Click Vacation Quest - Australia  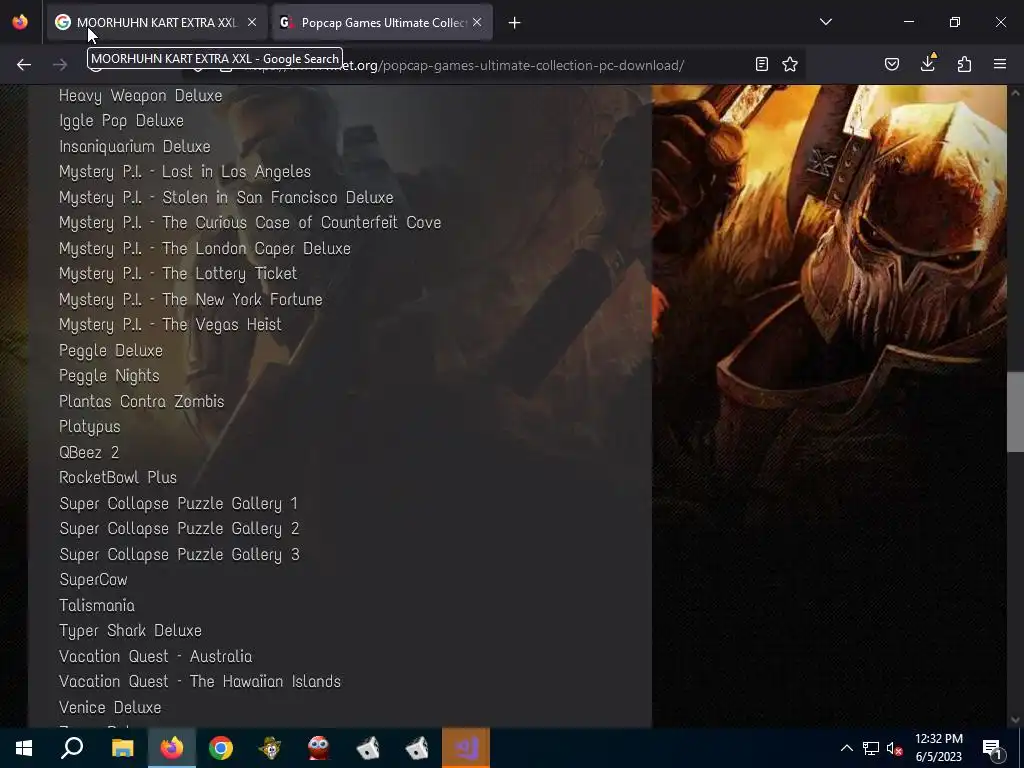coord(155,656)
